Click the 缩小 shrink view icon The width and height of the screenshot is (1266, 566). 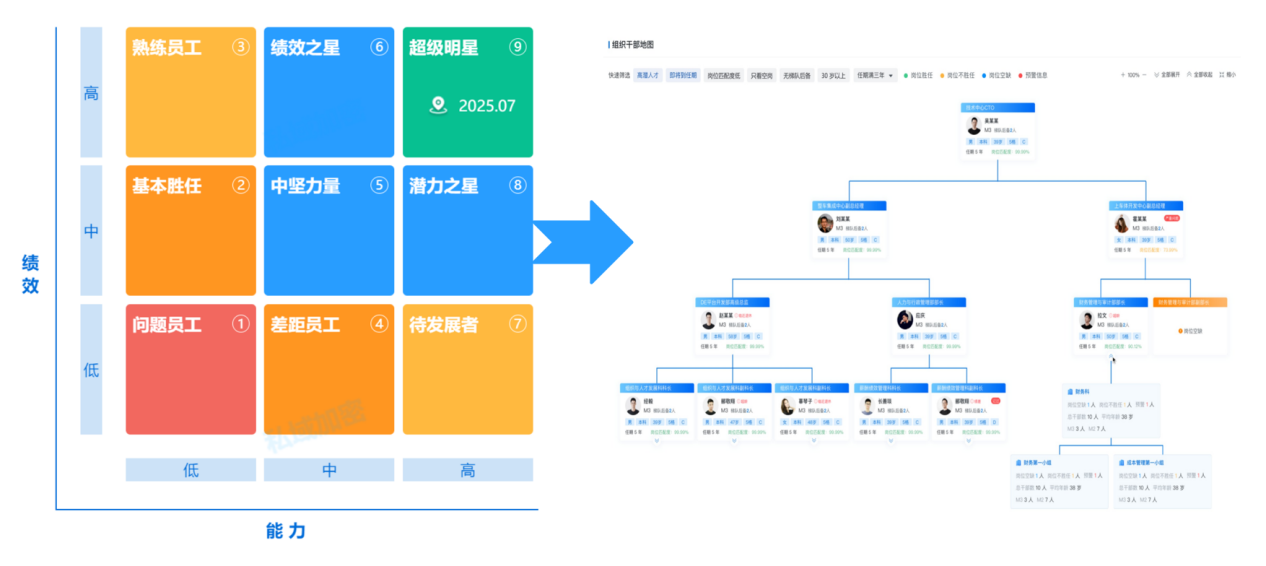pos(1222,75)
